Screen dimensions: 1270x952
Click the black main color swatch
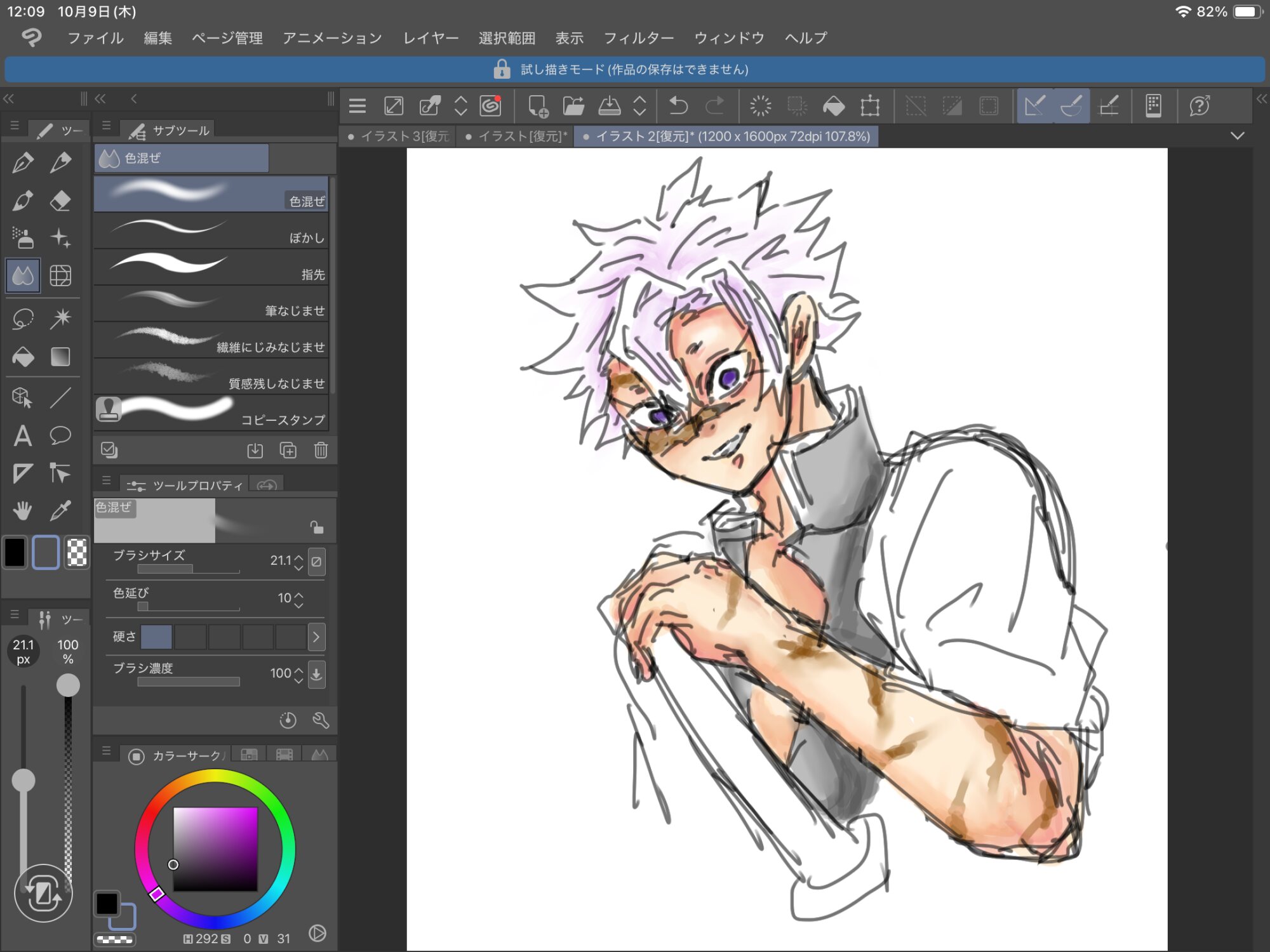[x=15, y=552]
